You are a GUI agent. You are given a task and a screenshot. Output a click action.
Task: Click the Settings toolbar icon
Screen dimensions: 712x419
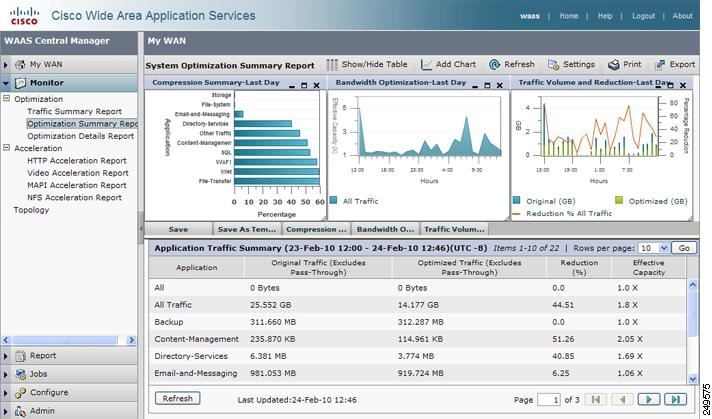click(553, 65)
